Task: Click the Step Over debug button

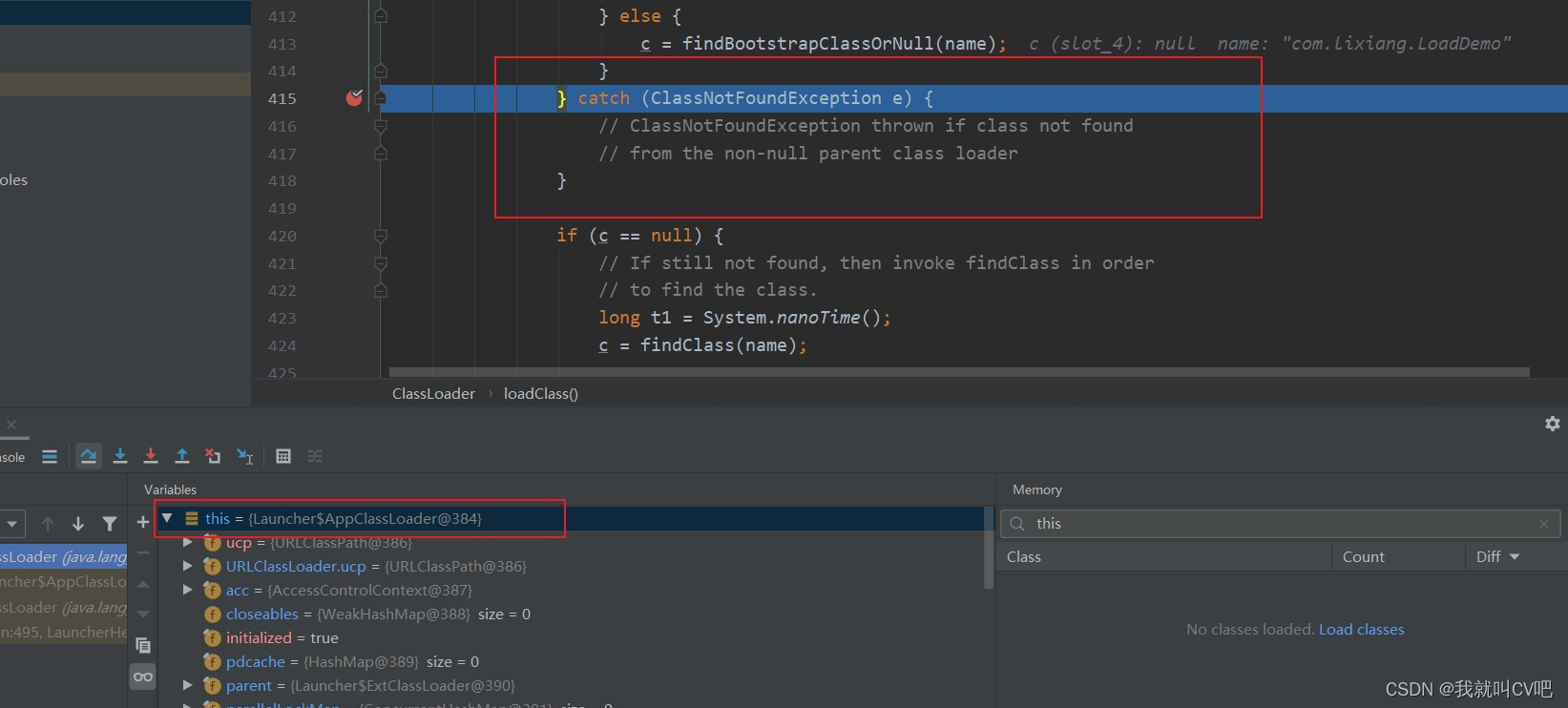Action: click(89, 456)
